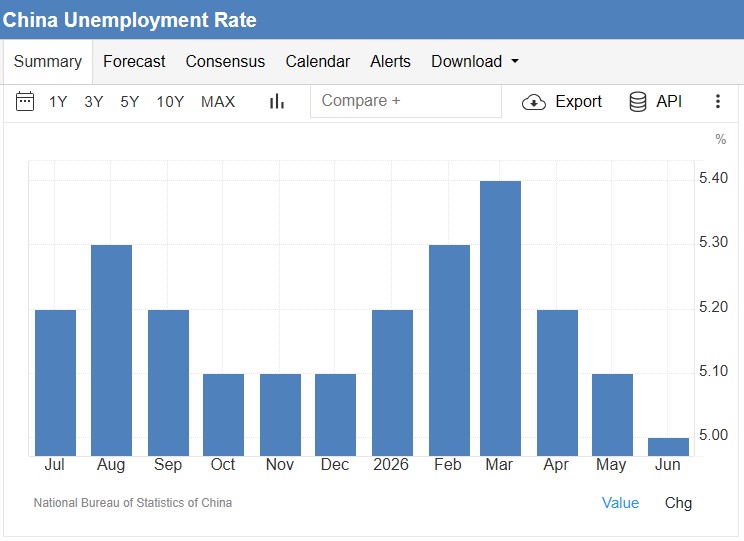Screen dimensions: 744x541
Task: Click the bar chart type icon
Action: coord(277,101)
